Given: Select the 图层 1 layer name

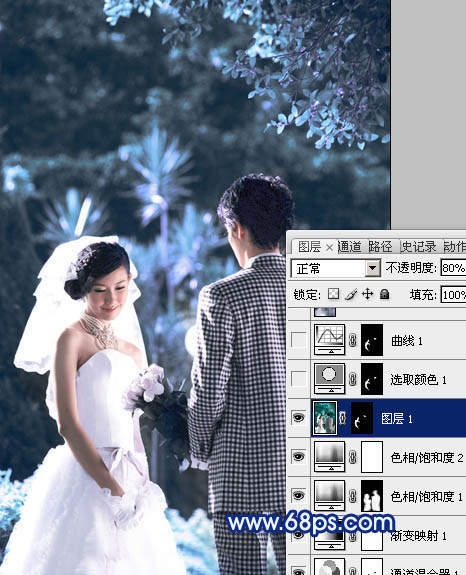Looking at the screenshot, I should point(397,418).
